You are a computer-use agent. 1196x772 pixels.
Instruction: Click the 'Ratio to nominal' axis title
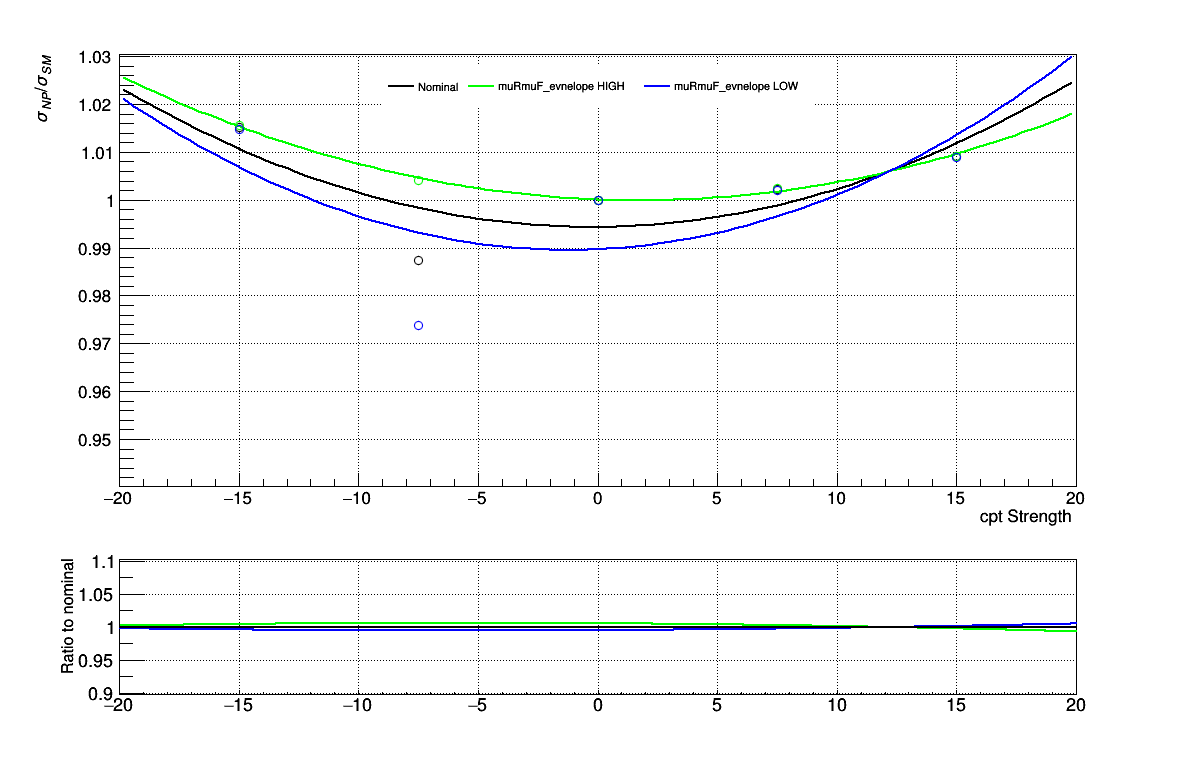[x=67, y=616]
